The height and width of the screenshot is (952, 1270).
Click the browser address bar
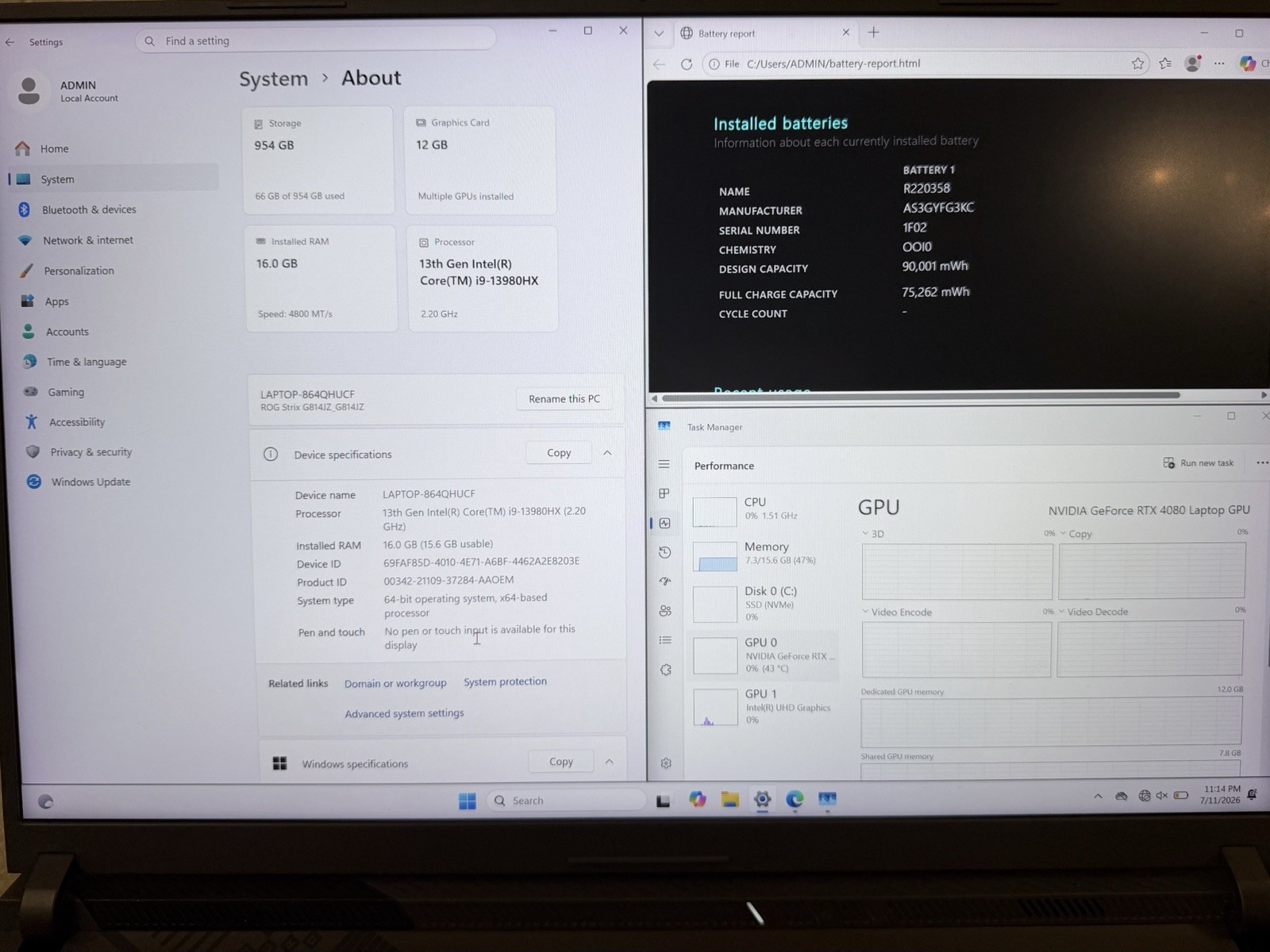[925, 63]
